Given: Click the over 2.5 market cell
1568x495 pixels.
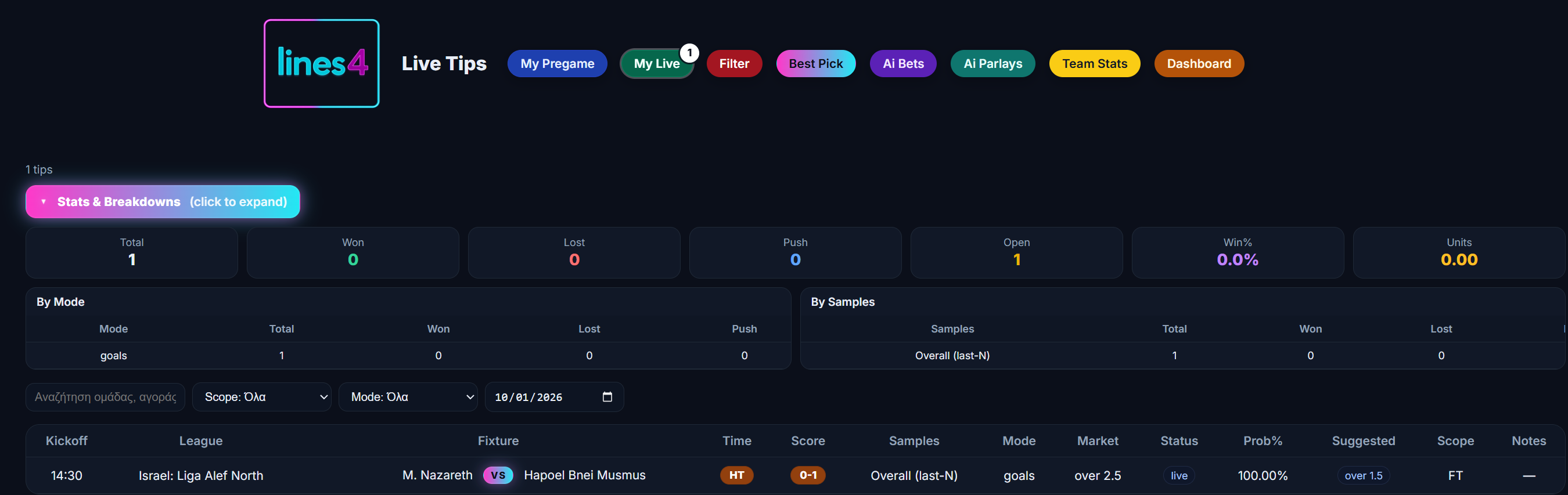Looking at the screenshot, I should pyautogui.click(x=1098, y=475).
